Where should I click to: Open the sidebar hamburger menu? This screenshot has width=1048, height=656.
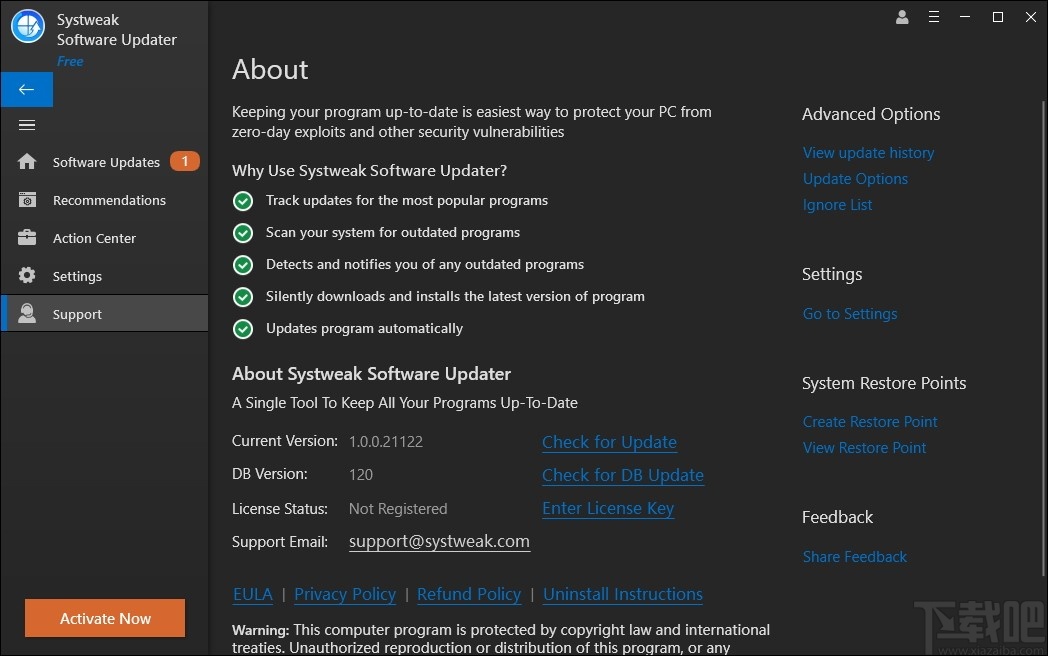(27, 125)
